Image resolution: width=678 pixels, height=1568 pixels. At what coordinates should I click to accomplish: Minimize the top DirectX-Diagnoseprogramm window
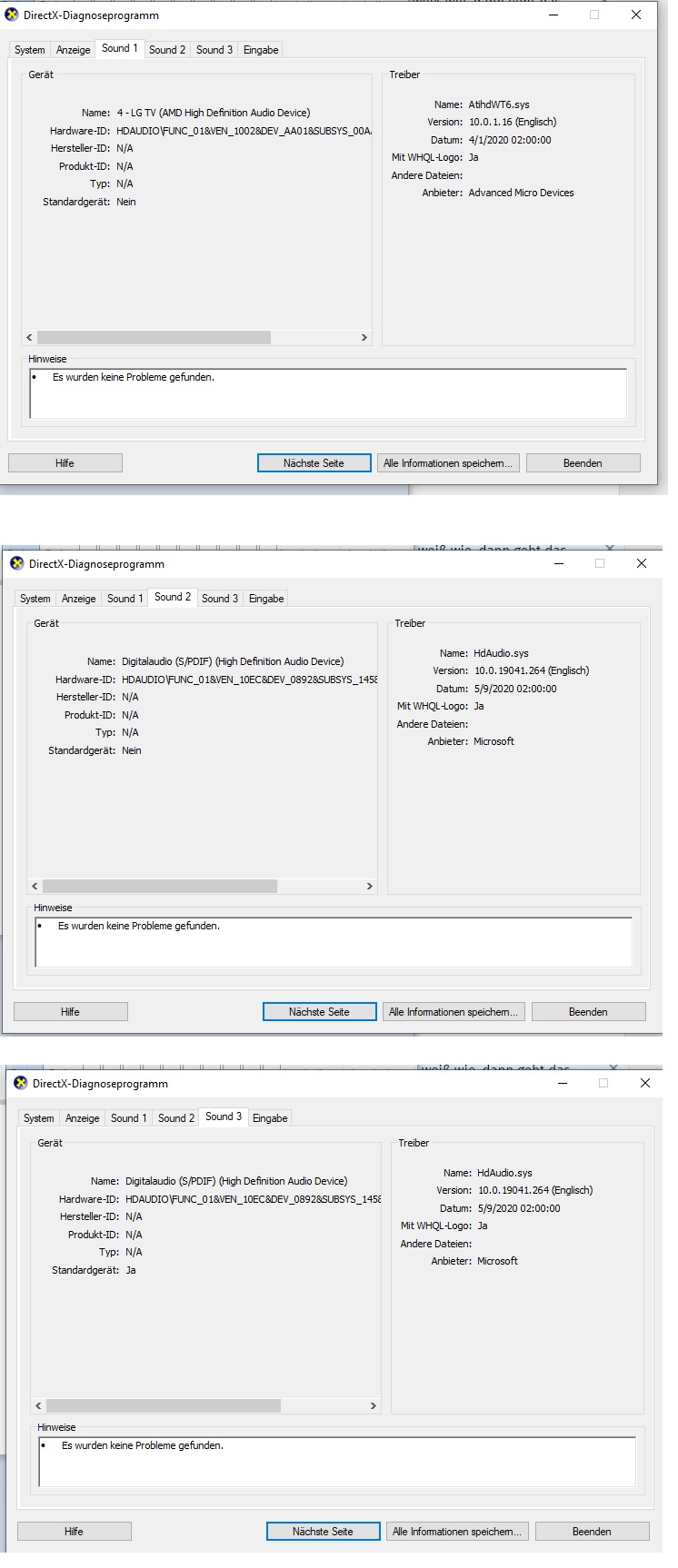554,15
